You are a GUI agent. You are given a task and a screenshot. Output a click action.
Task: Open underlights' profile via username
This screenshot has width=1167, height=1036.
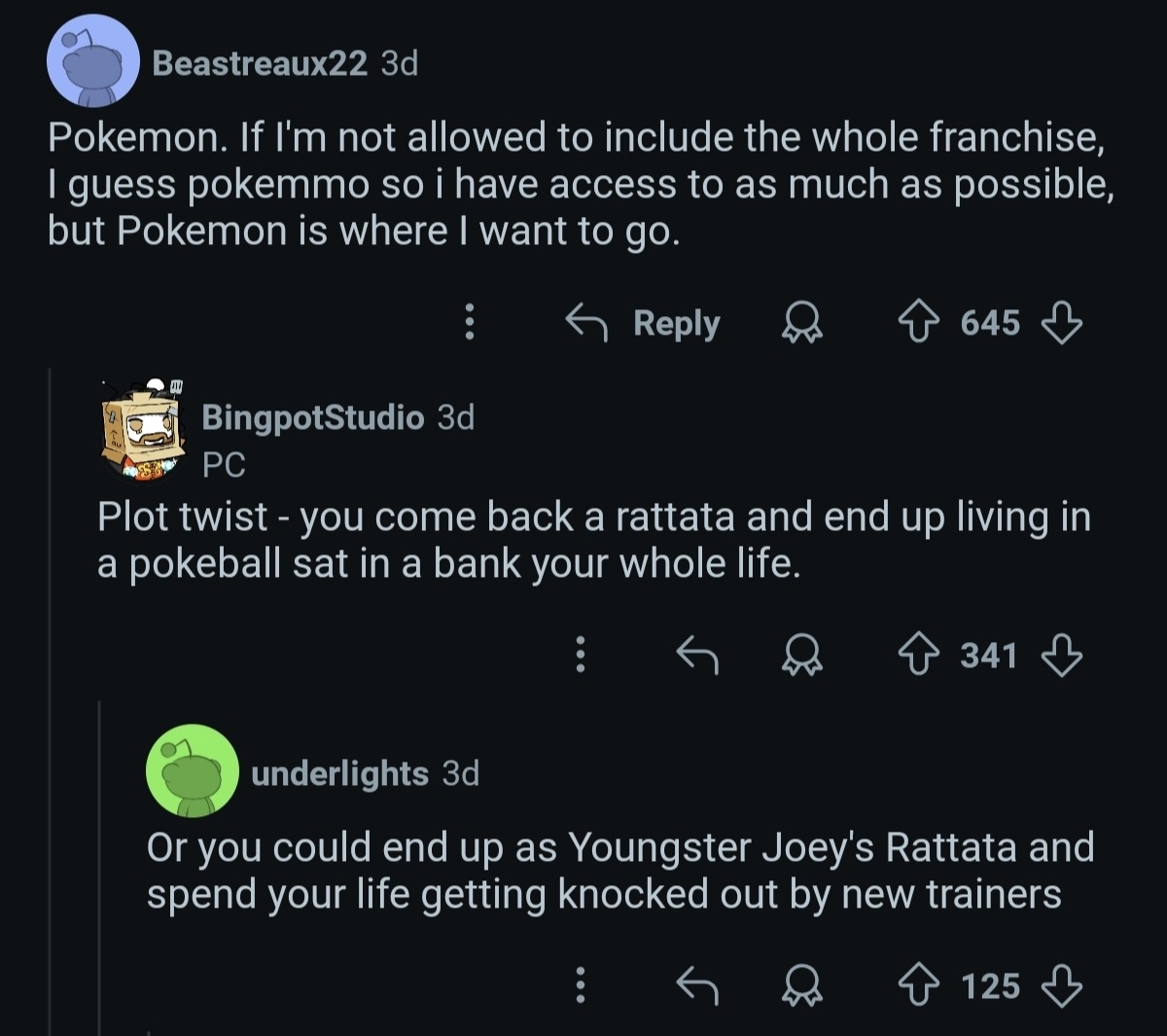(339, 773)
